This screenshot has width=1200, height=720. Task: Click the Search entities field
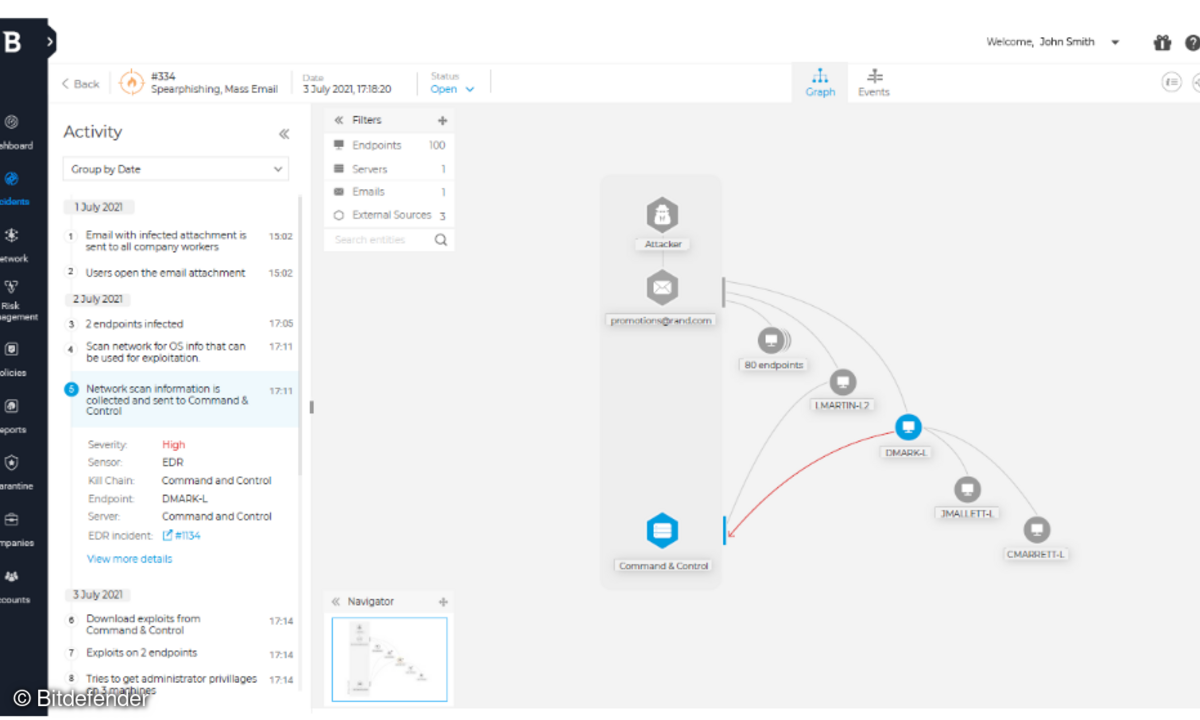[380, 240]
